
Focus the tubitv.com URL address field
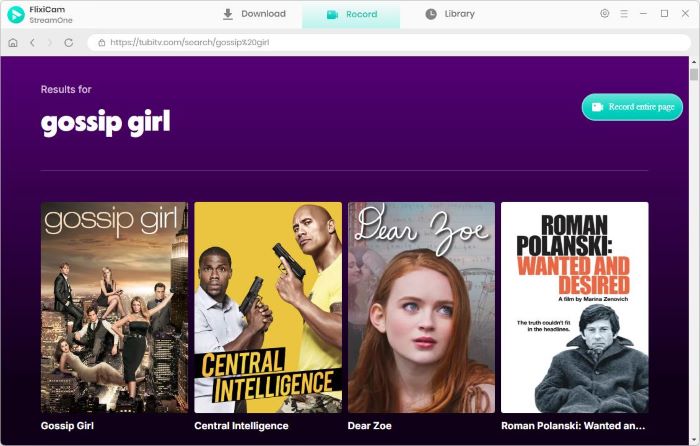coord(389,42)
